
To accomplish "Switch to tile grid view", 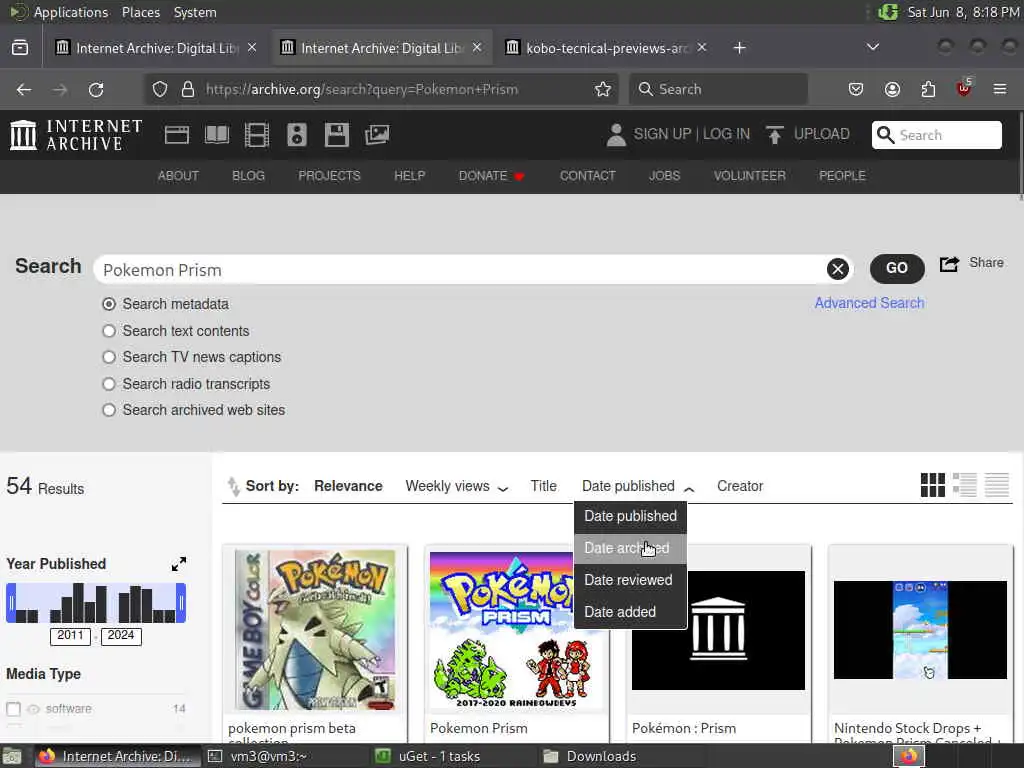I will 933,485.
